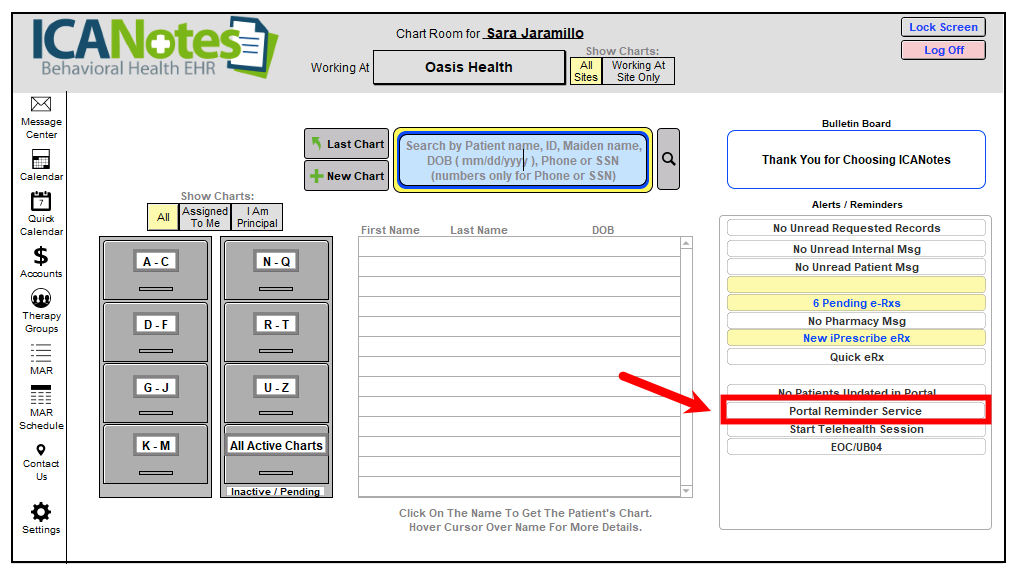Image resolution: width=1016 pixels, height=572 pixels.
Task: Select Assigned To Me charts filter
Action: pos(205,217)
